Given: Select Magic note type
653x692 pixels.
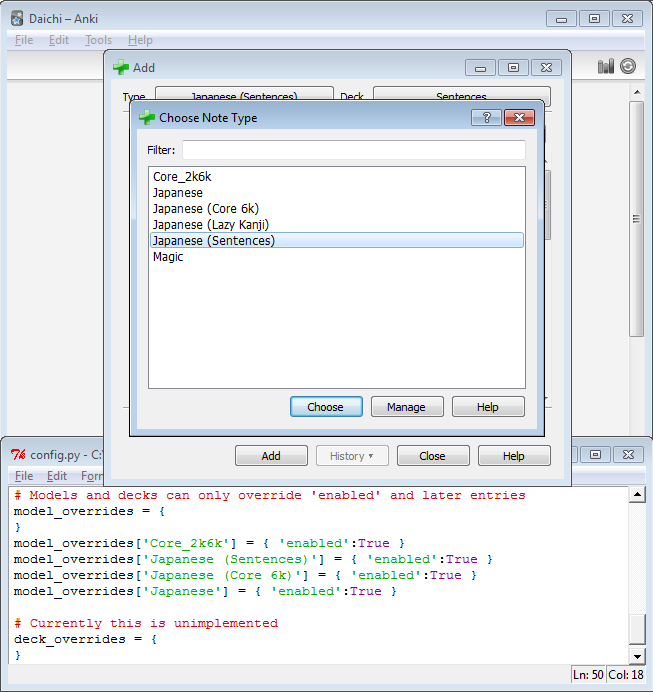Looking at the screenshot, I should [x=337, y=257].
